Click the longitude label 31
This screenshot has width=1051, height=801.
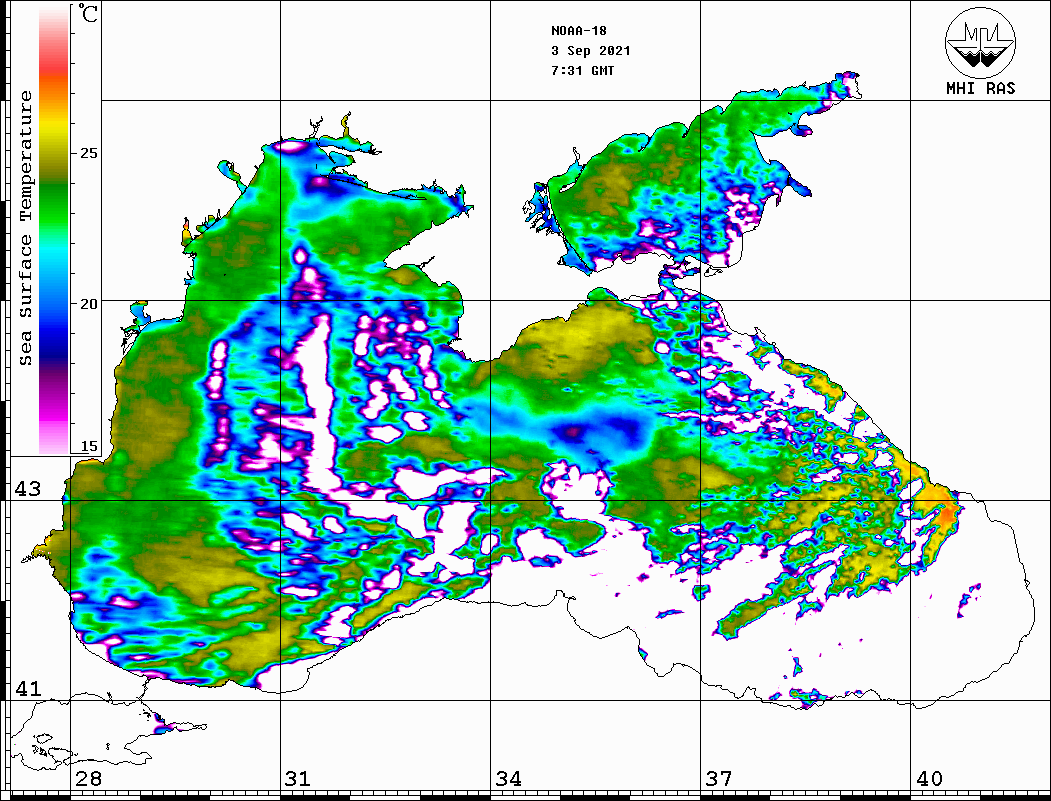[x=298, y=778]
